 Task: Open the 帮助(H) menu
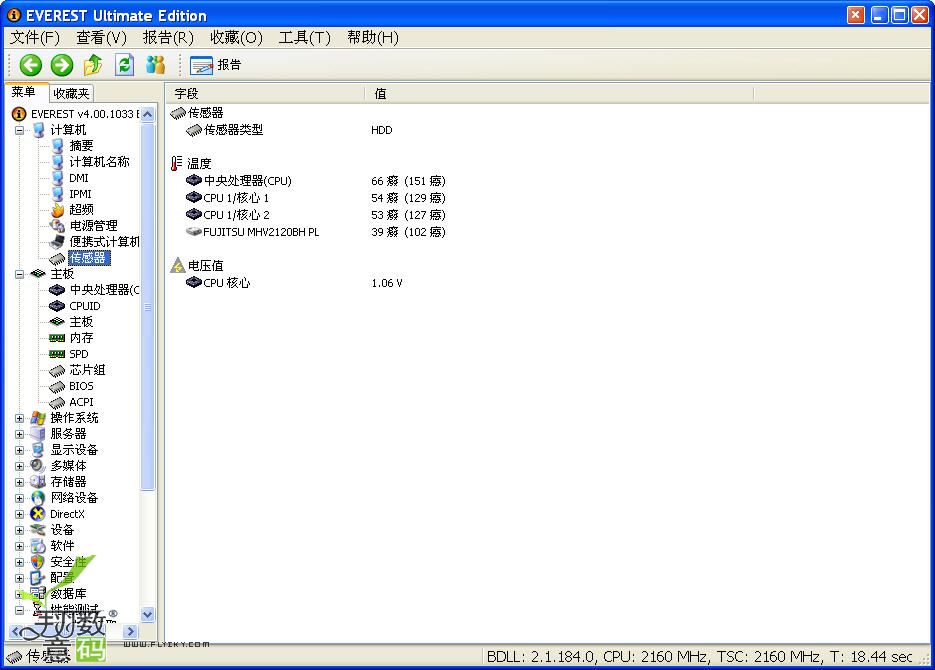pyautogui.click(x=373, y=38)
